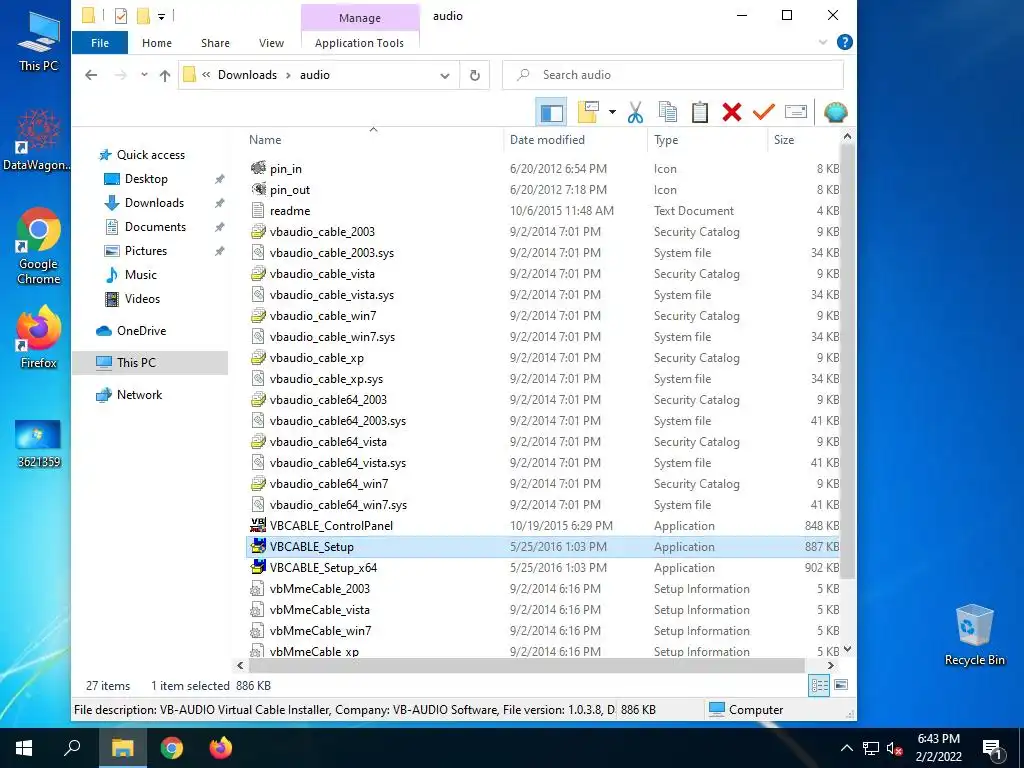Image resolution: width=1024 pixels, height=768 pixels.
Task: Open Firefox from the taskbar
Action: (x=221, y=748)
